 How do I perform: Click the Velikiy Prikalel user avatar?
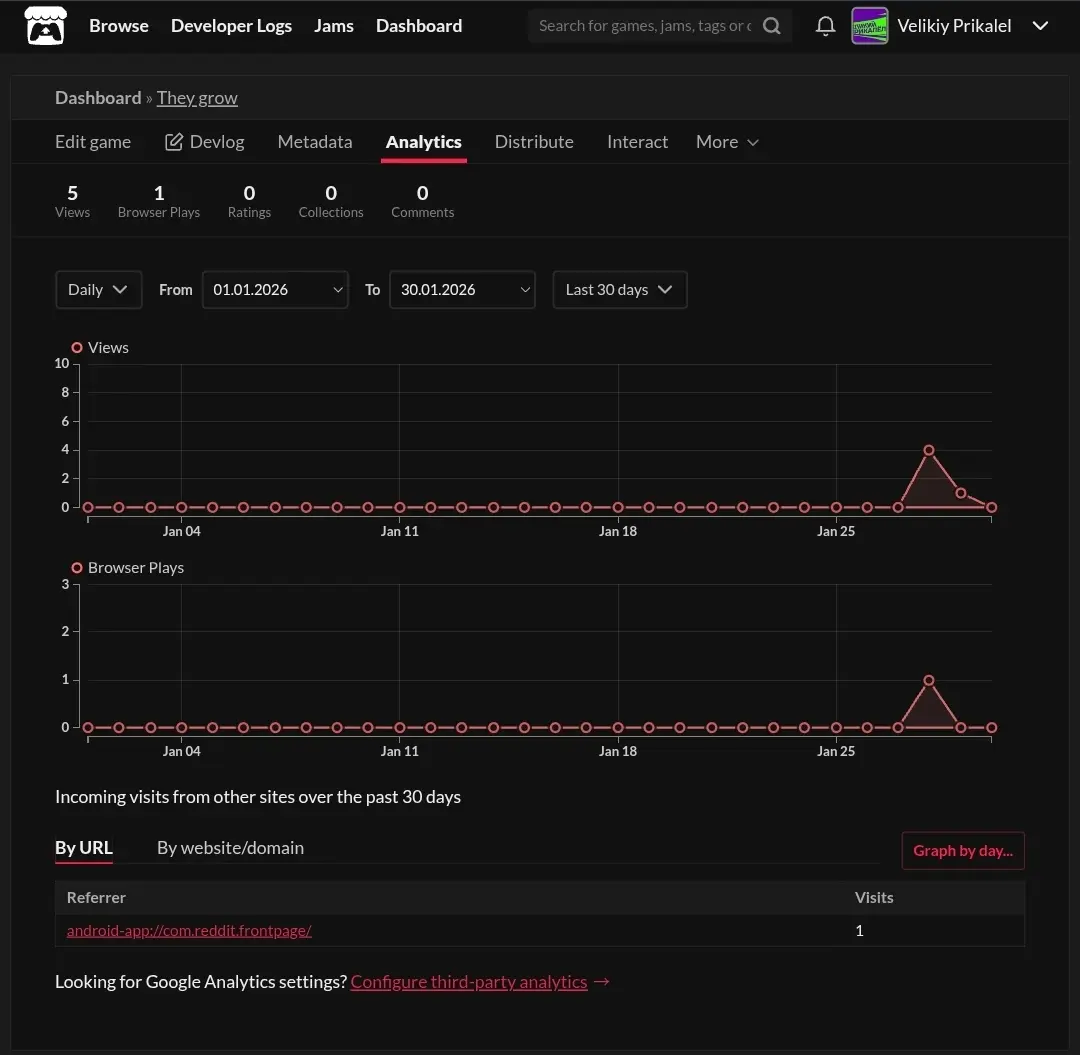(869, 26)
